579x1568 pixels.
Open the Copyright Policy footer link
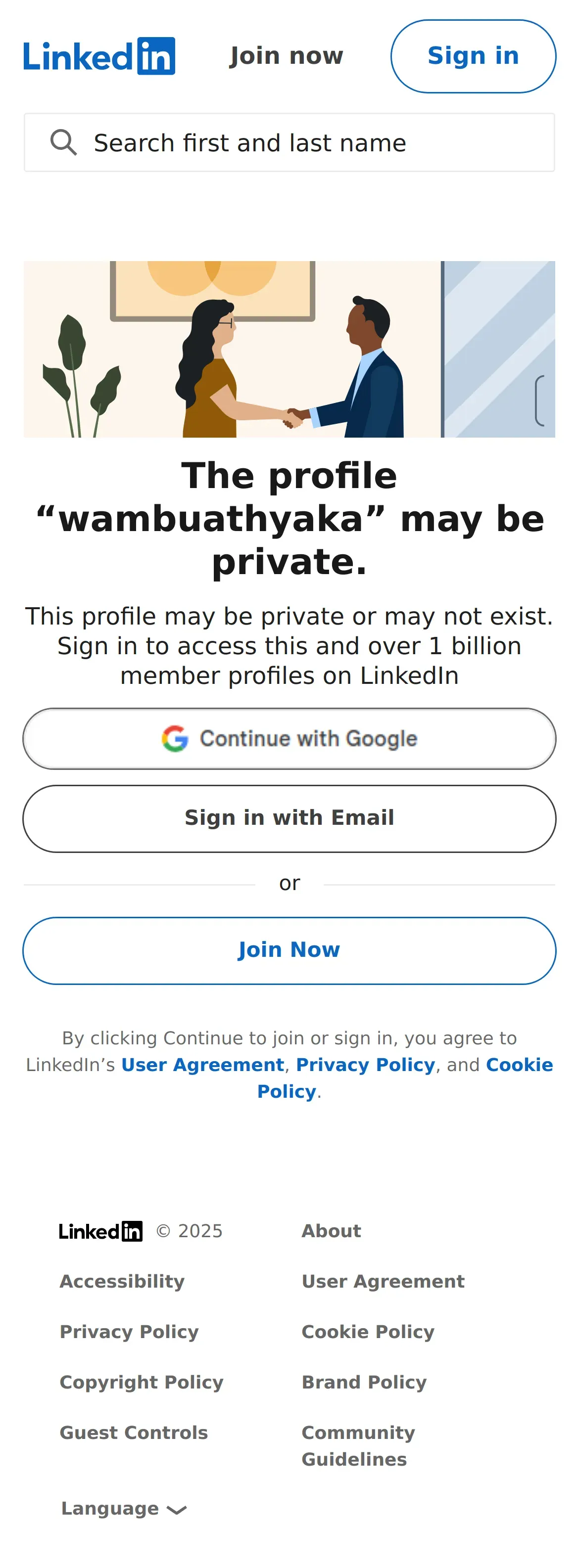[x=142, y=1383]
